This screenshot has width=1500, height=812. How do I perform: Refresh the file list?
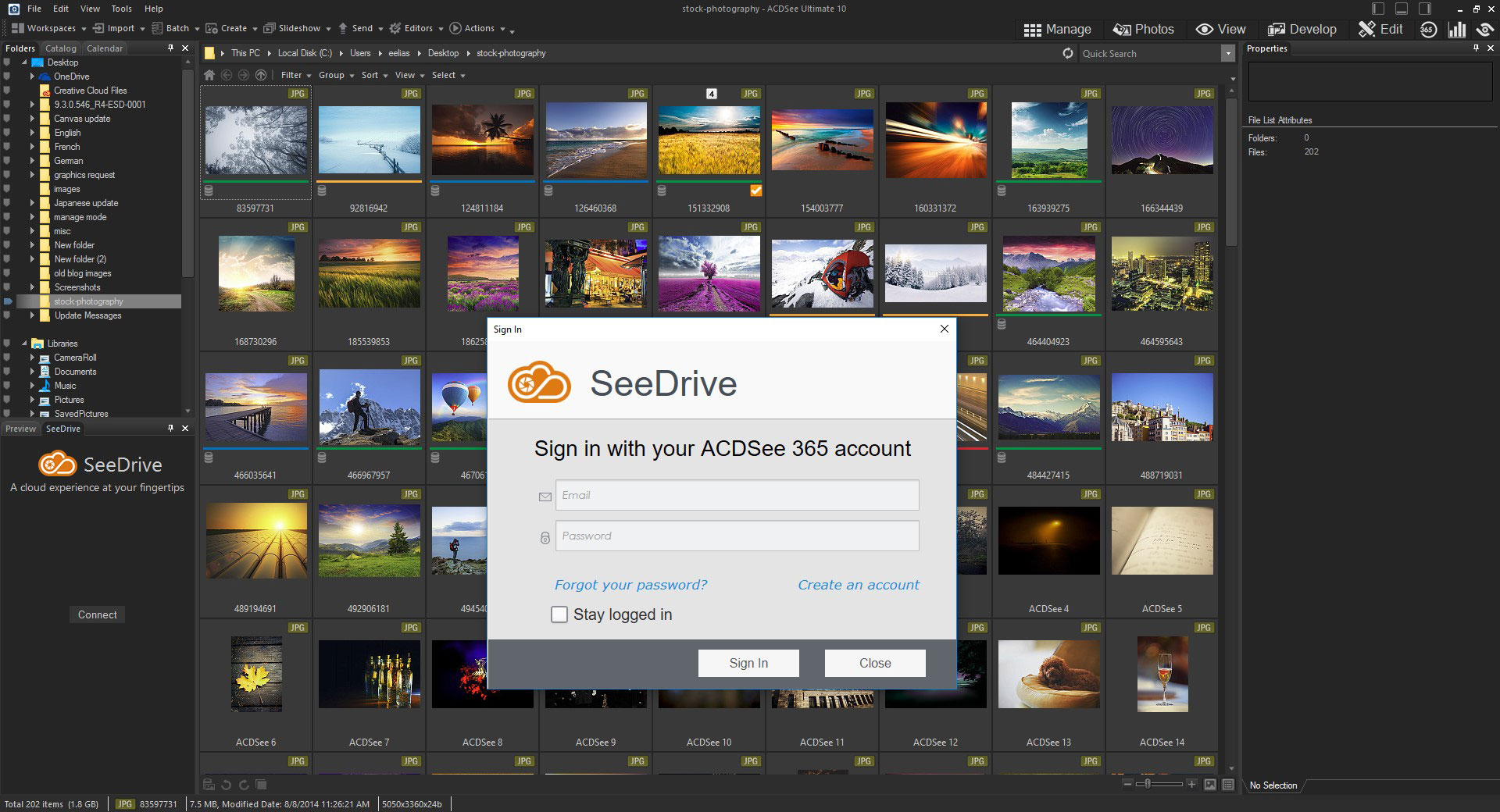pos(1068,53)
